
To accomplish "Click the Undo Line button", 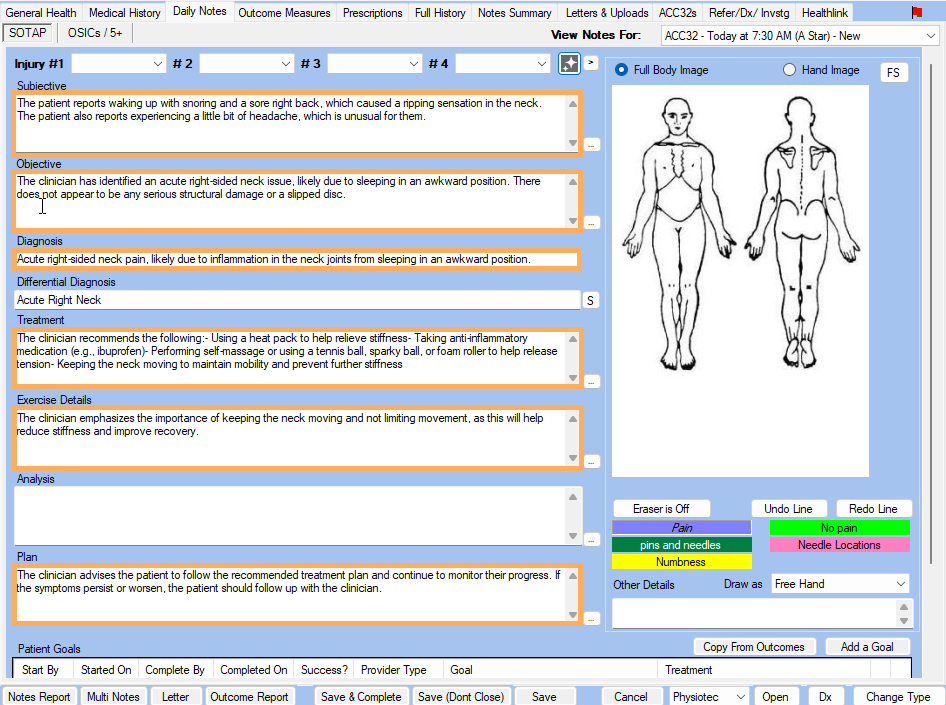I will [x=788, y=508].
